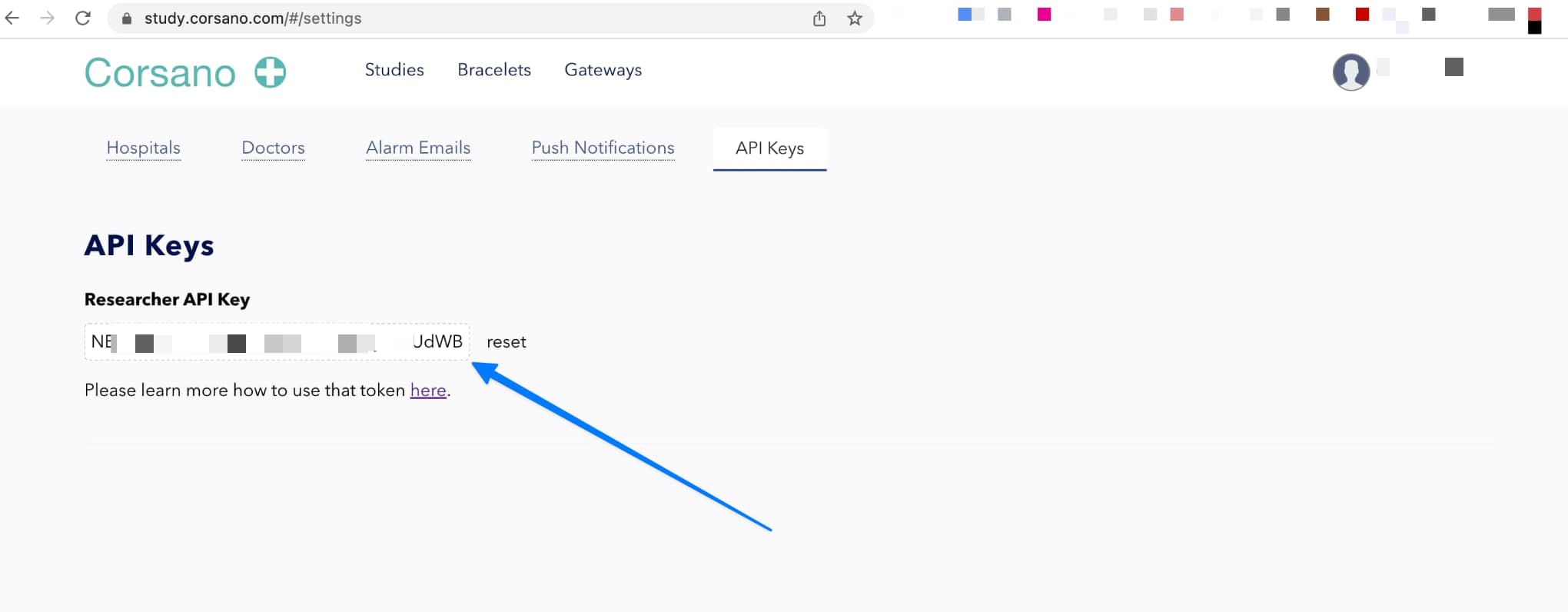Click the share icon in address bar
The height and width of the screenshot is (612, 1568).
pos(819,18)
